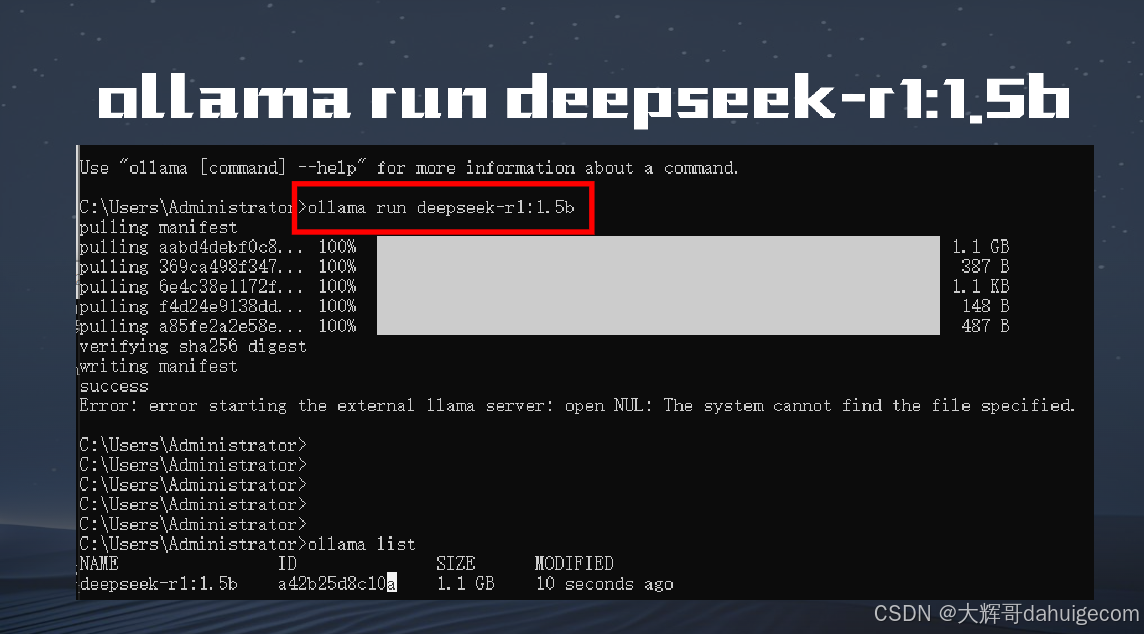Image resolution: width=1144 pixels, height=634 pixels.
Task: Click the "1.1 KB" size value
Action: (x=981, y=287)
